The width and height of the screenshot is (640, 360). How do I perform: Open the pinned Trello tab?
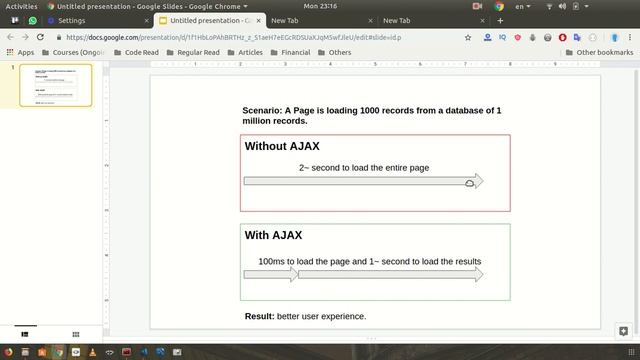pos(15,20)
